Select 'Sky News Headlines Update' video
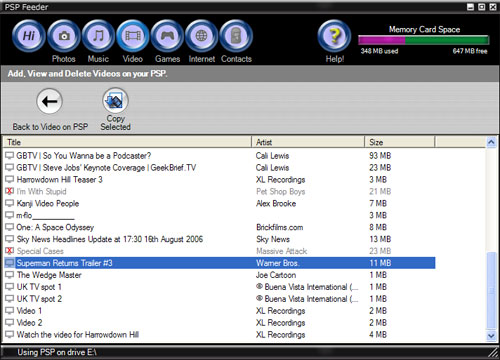Screen dimensions: 500x360 (219, 239)
